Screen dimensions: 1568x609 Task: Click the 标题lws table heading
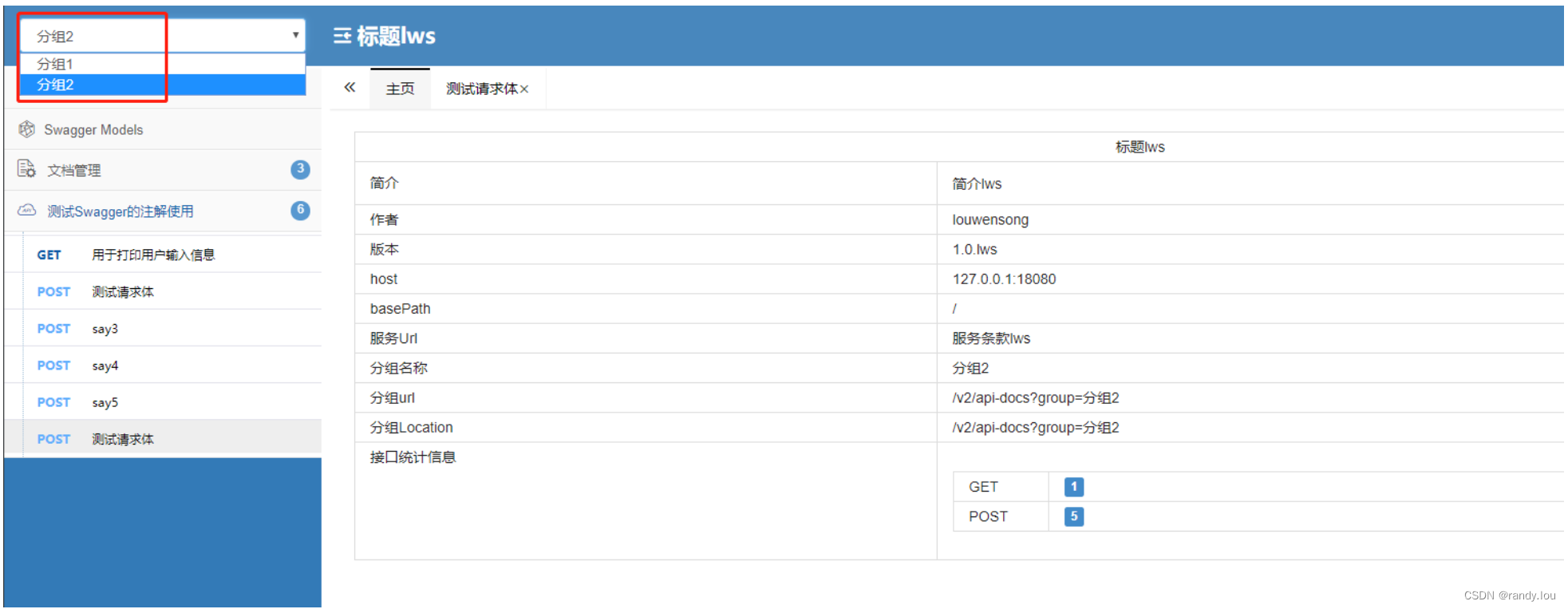(x=1139, y=147)
